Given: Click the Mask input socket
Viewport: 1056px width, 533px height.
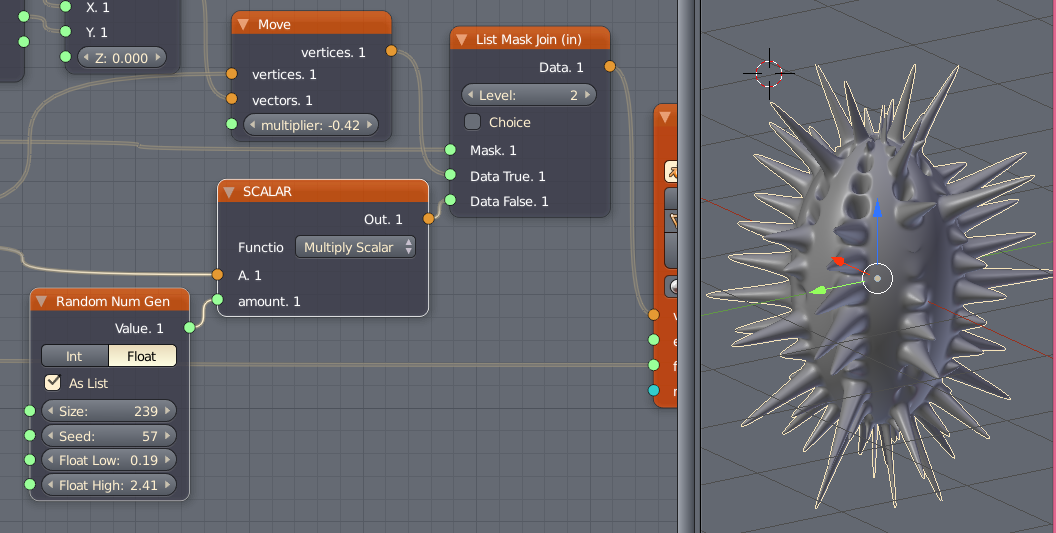Looking at the screenshot, I should coord(451,150).
